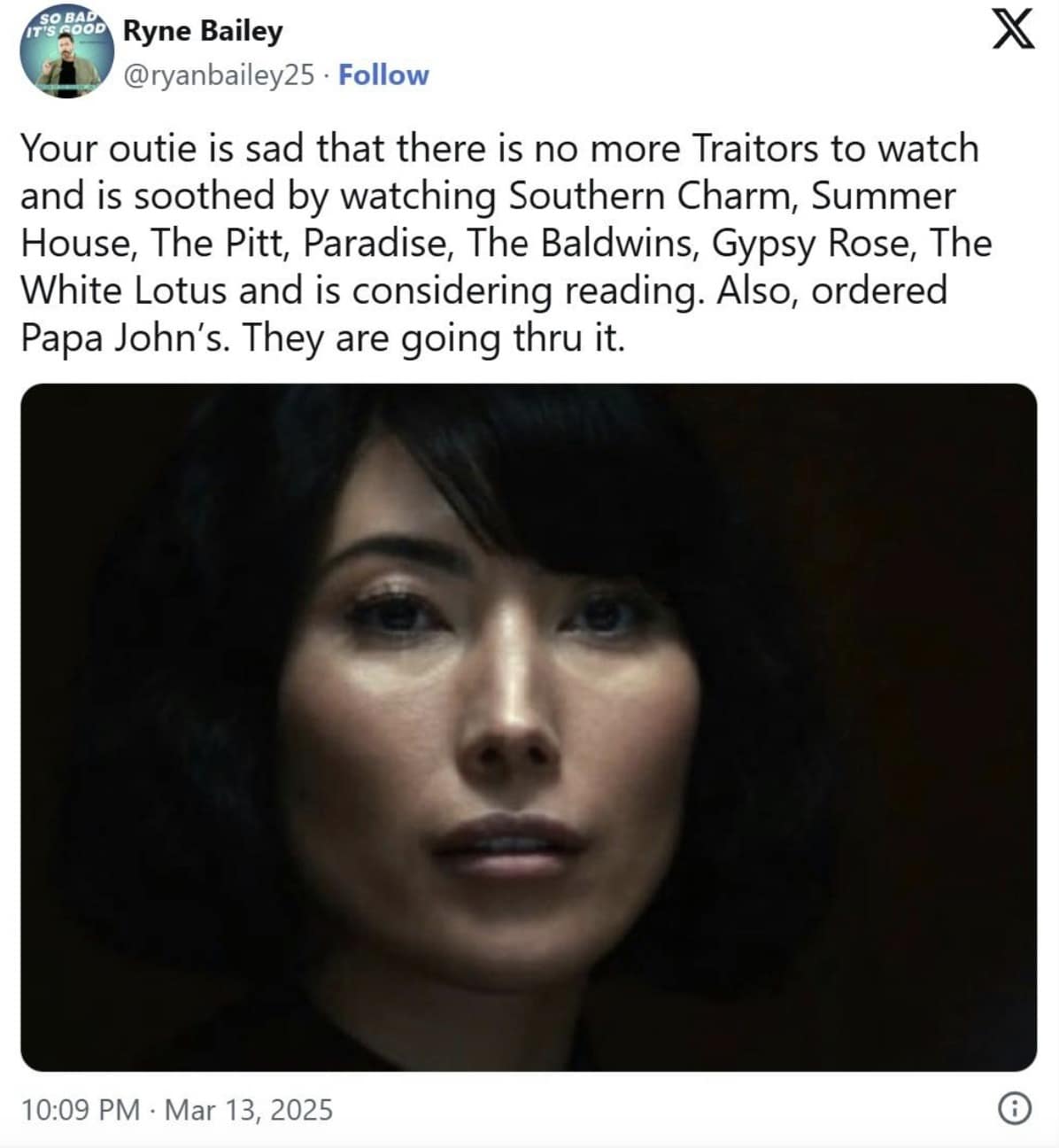Screen dimensions: 1059x1148
Task: Expand the attached tweet photo
Action: [529, 727]
